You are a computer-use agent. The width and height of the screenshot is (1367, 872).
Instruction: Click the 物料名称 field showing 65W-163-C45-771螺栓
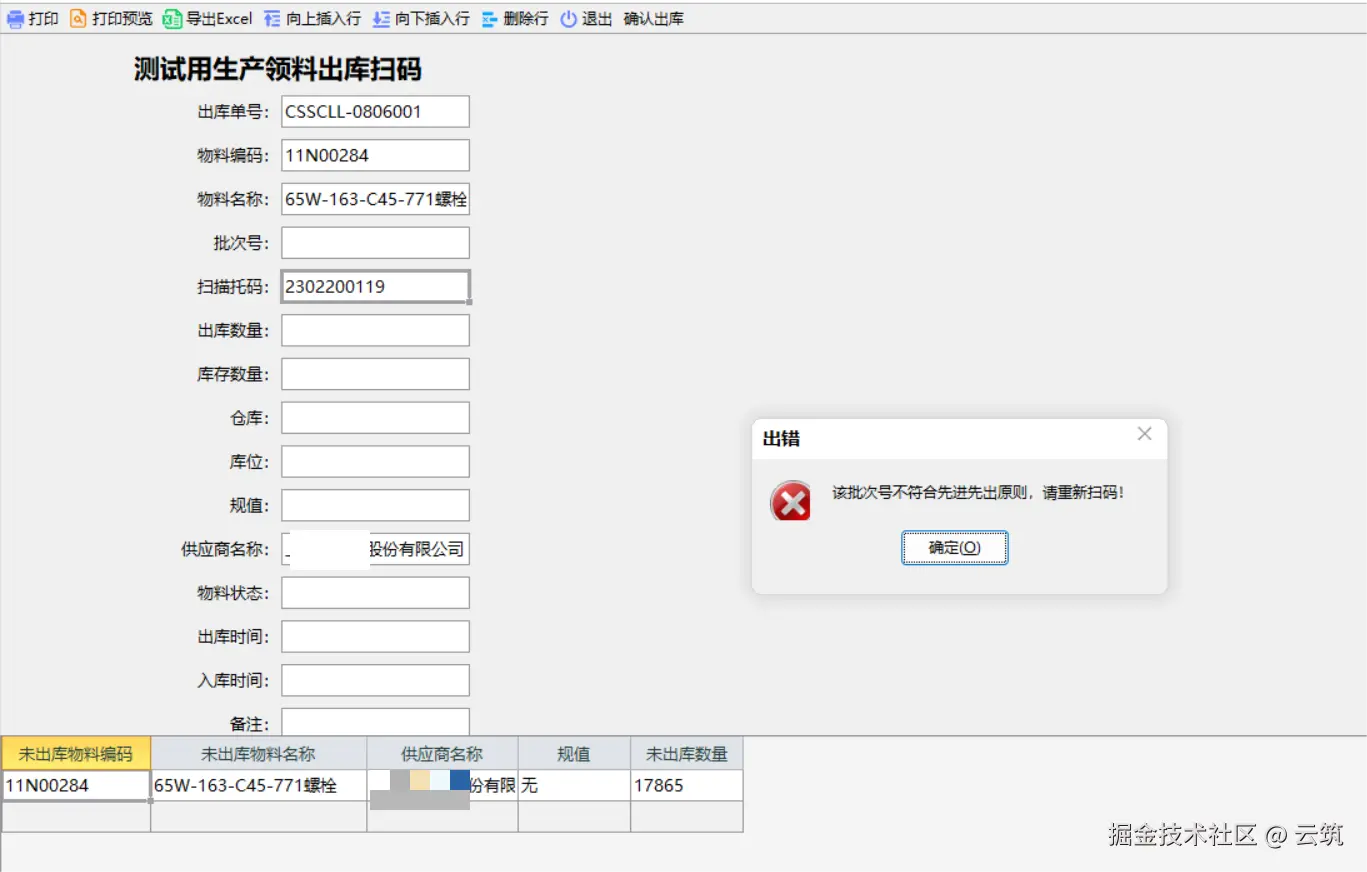374,199
